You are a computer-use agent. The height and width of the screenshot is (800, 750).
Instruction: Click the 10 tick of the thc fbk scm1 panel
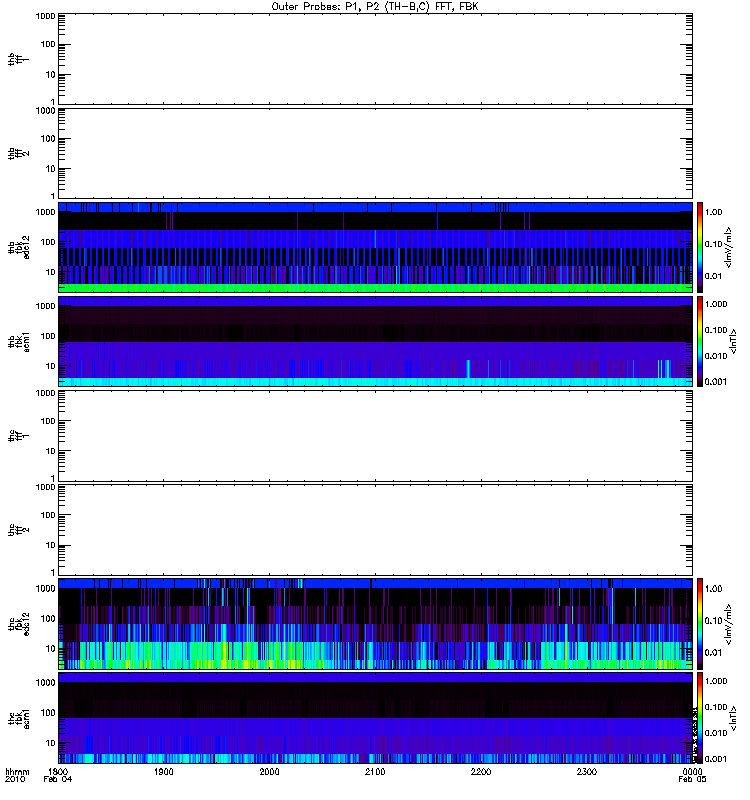tap(51, 743)
